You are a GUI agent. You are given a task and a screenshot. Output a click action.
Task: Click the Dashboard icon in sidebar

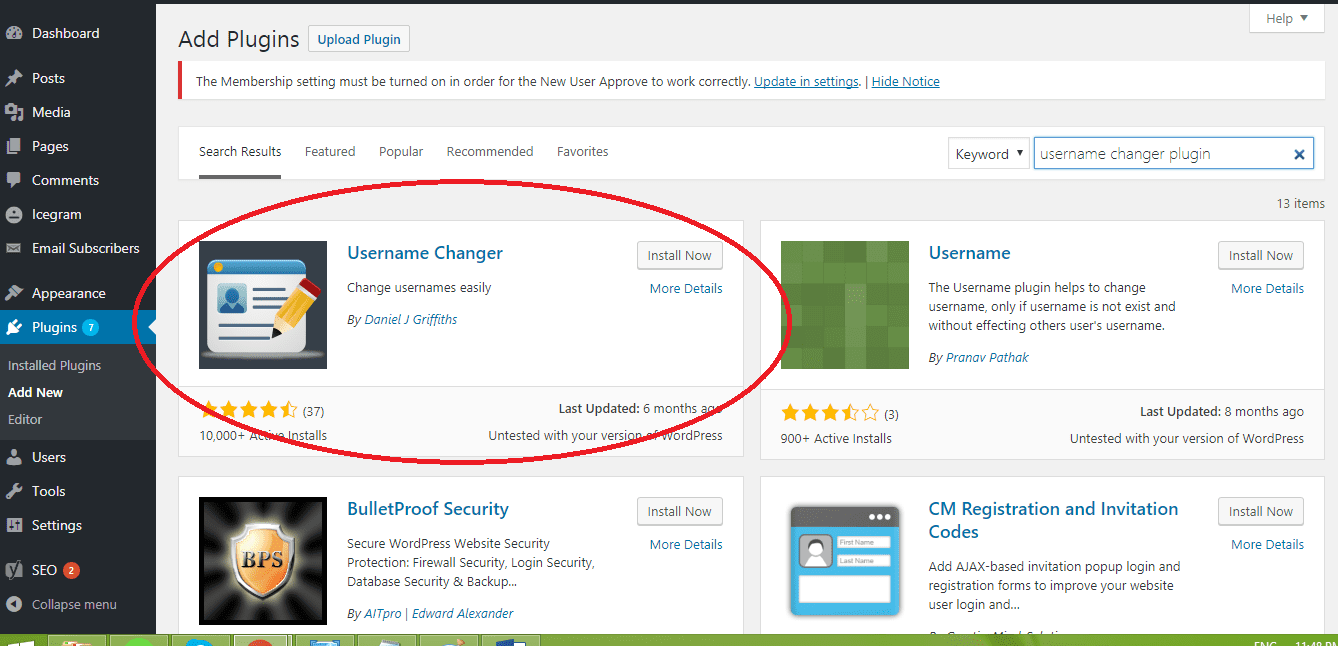(x=14, y=33)
